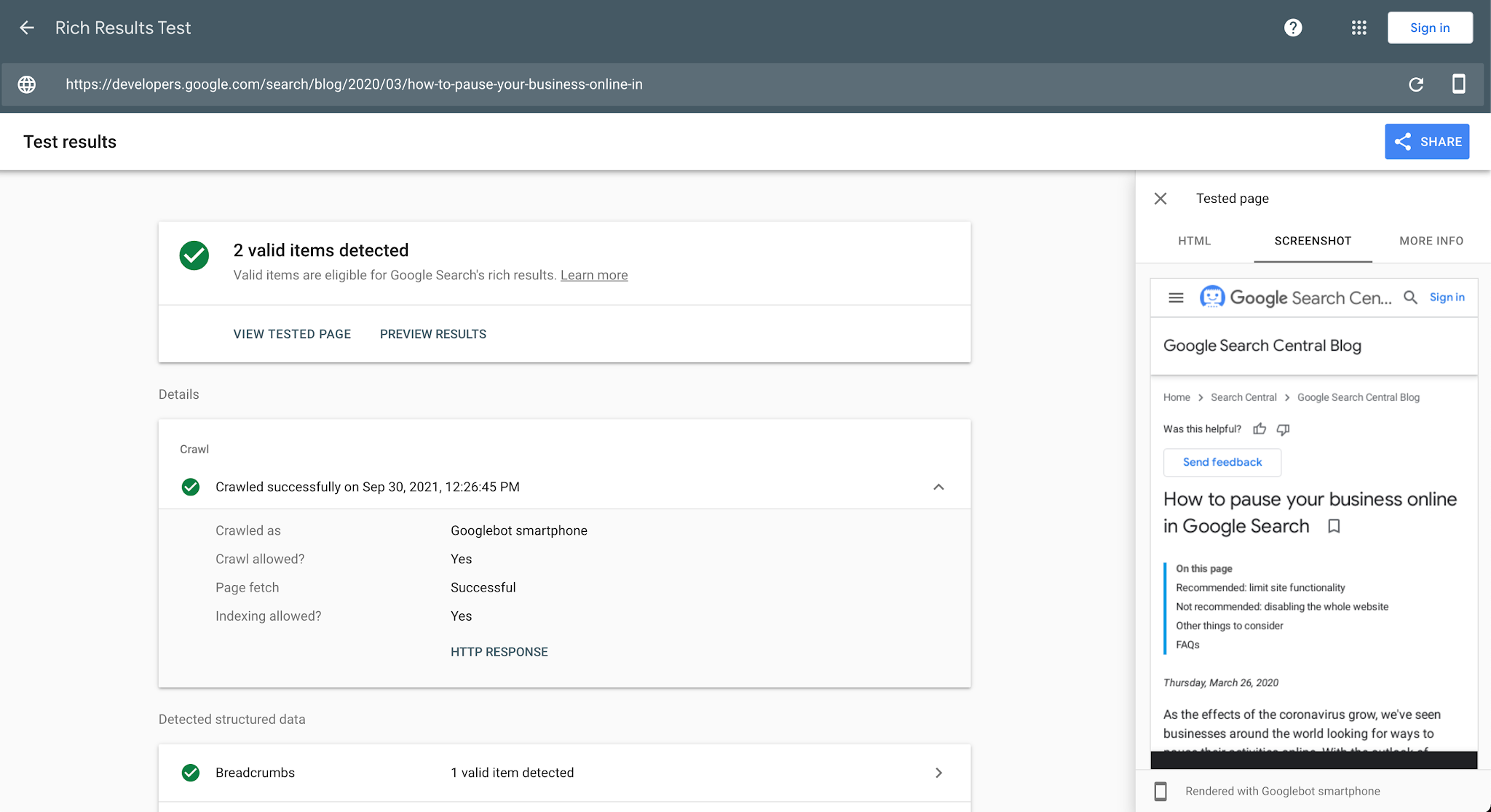1491x812 pixels.
Task: Switch to the HTML tab
Action: [x=1195, y=240]
